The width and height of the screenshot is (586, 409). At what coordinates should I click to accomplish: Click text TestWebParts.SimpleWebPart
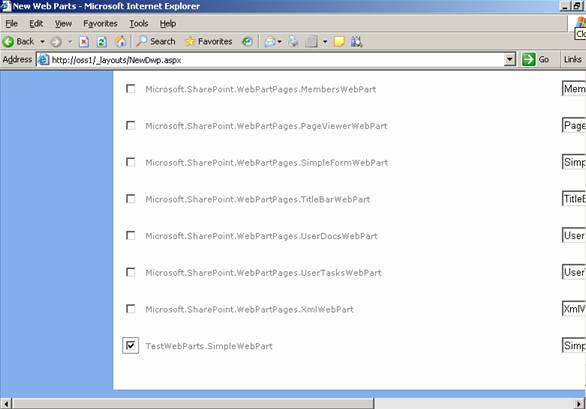coord(209,346)
